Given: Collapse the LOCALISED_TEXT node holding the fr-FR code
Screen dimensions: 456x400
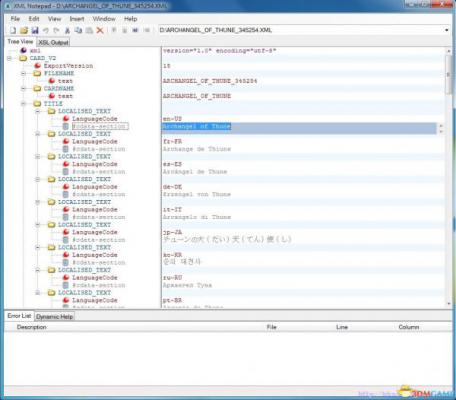Looking at the screenshot, I should pos(38,134).
